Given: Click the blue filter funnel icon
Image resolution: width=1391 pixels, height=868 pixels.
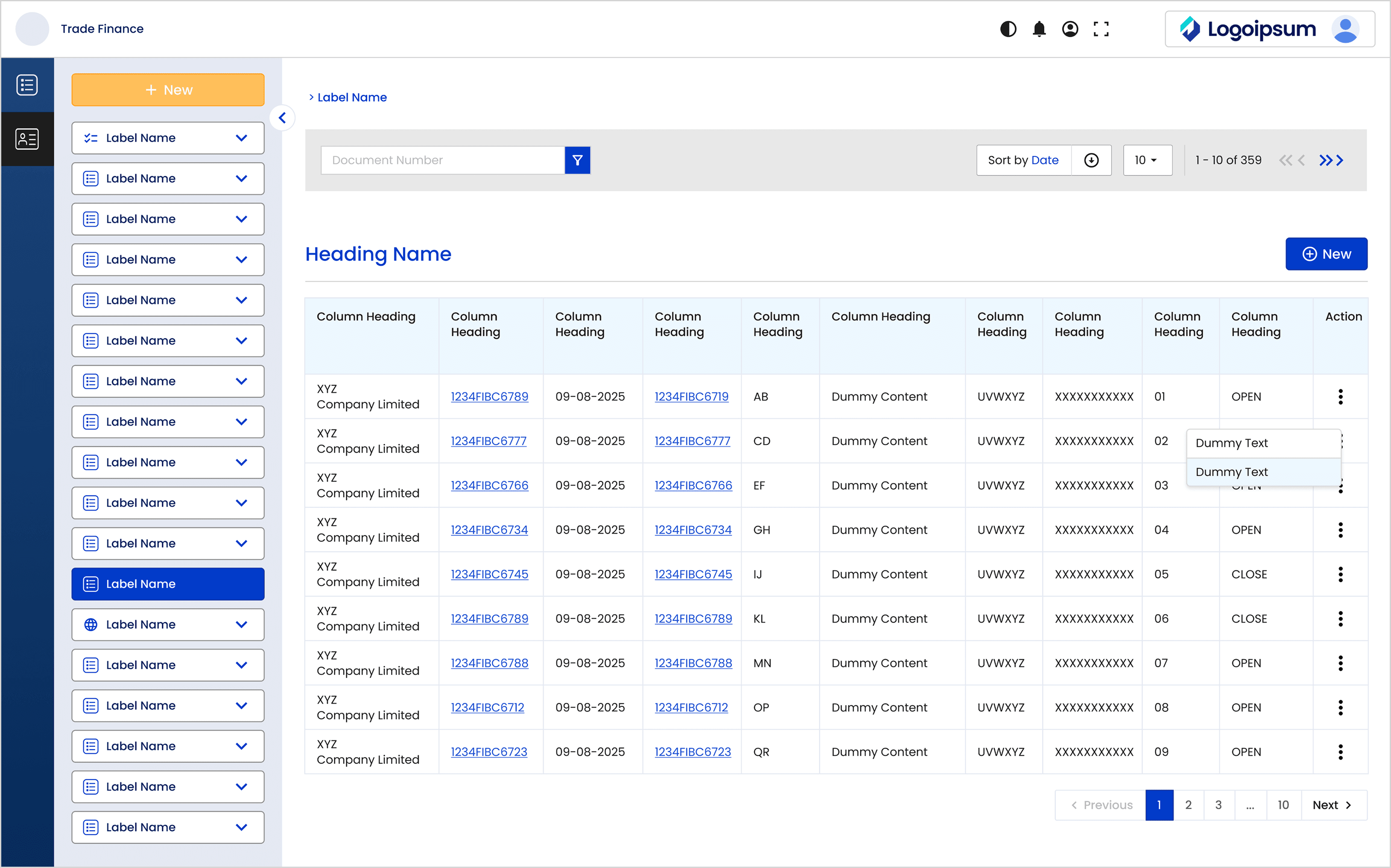Looking at the screenshot, I should pyautogui.click(x=577, y=160).
